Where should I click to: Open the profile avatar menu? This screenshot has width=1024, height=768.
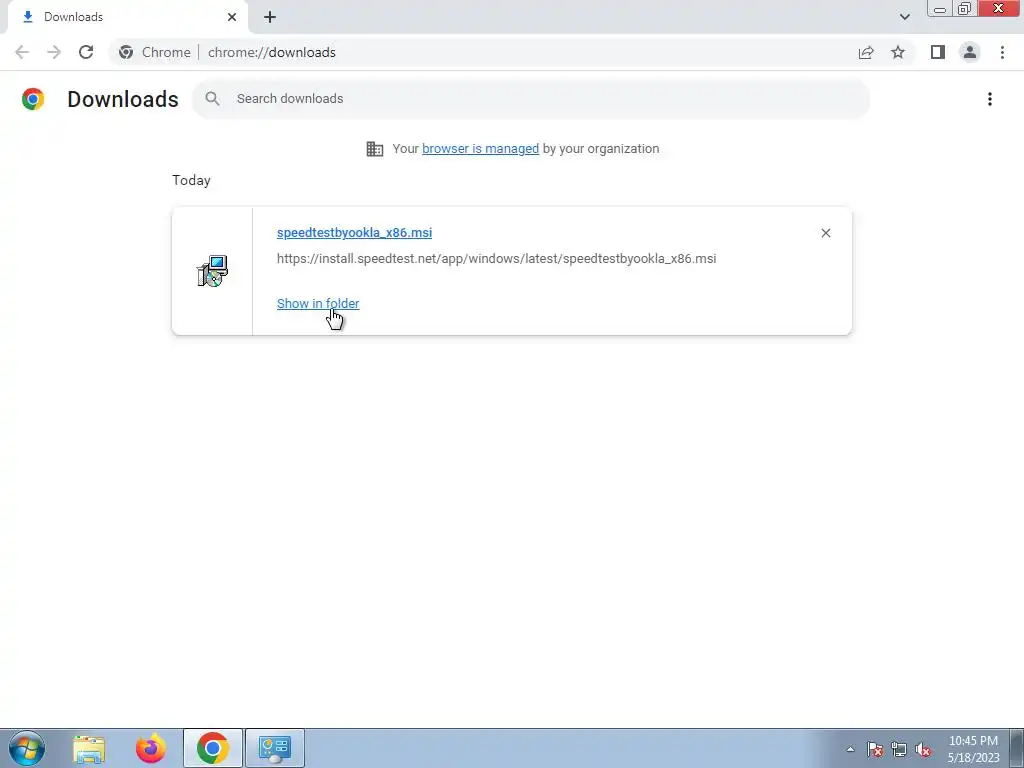click(970, 52)
